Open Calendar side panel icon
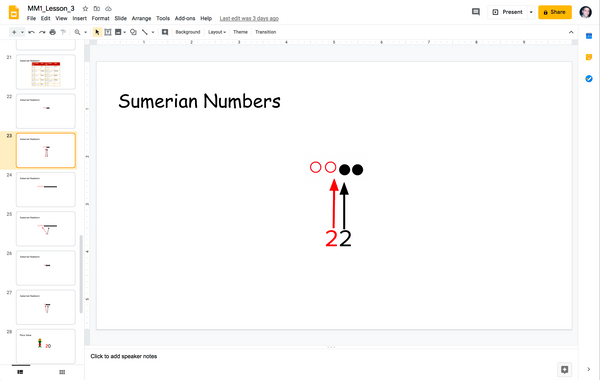 pos(589,36)
